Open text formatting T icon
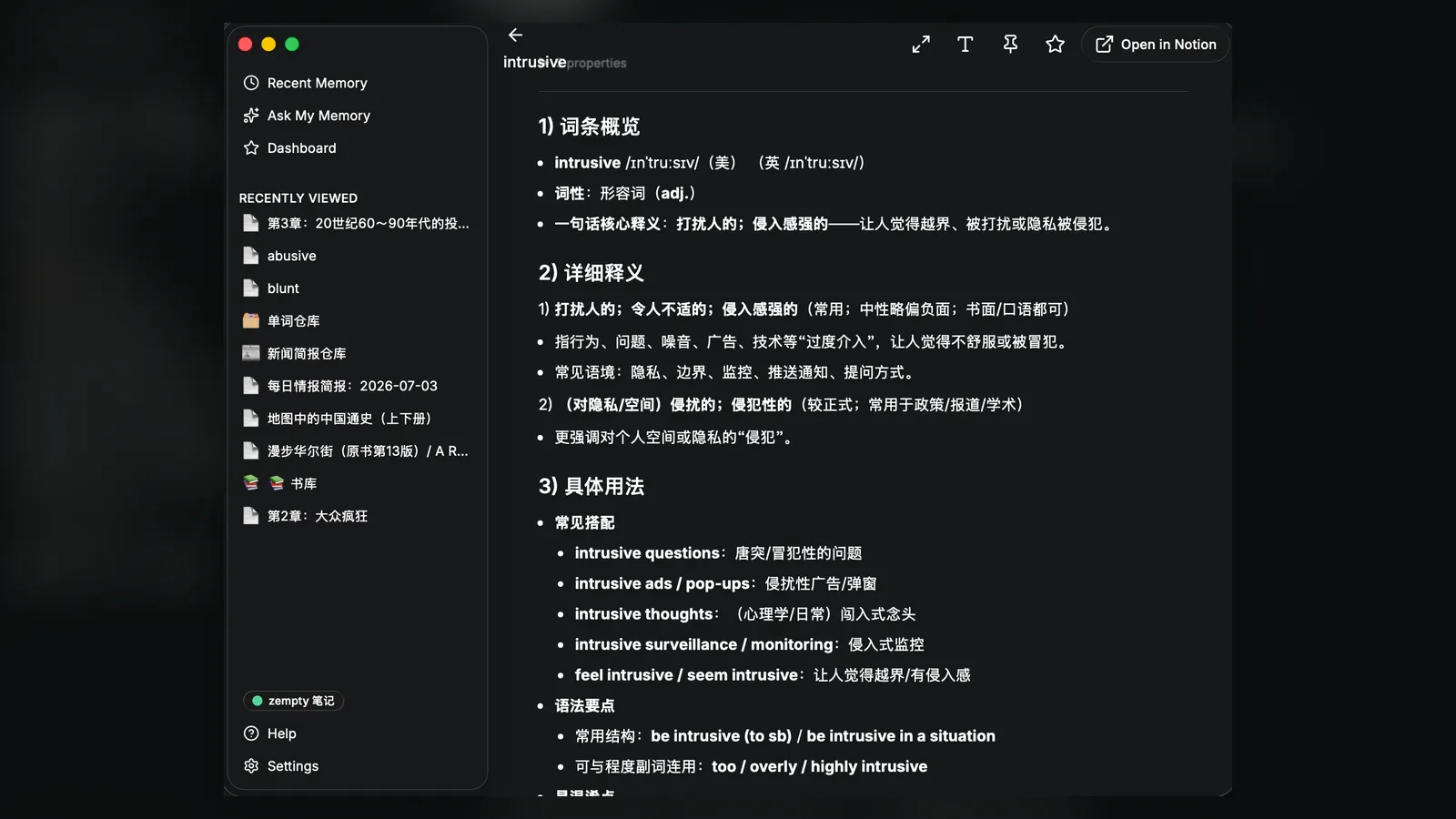Viewport: 1456px width, 819px height. 966,44
